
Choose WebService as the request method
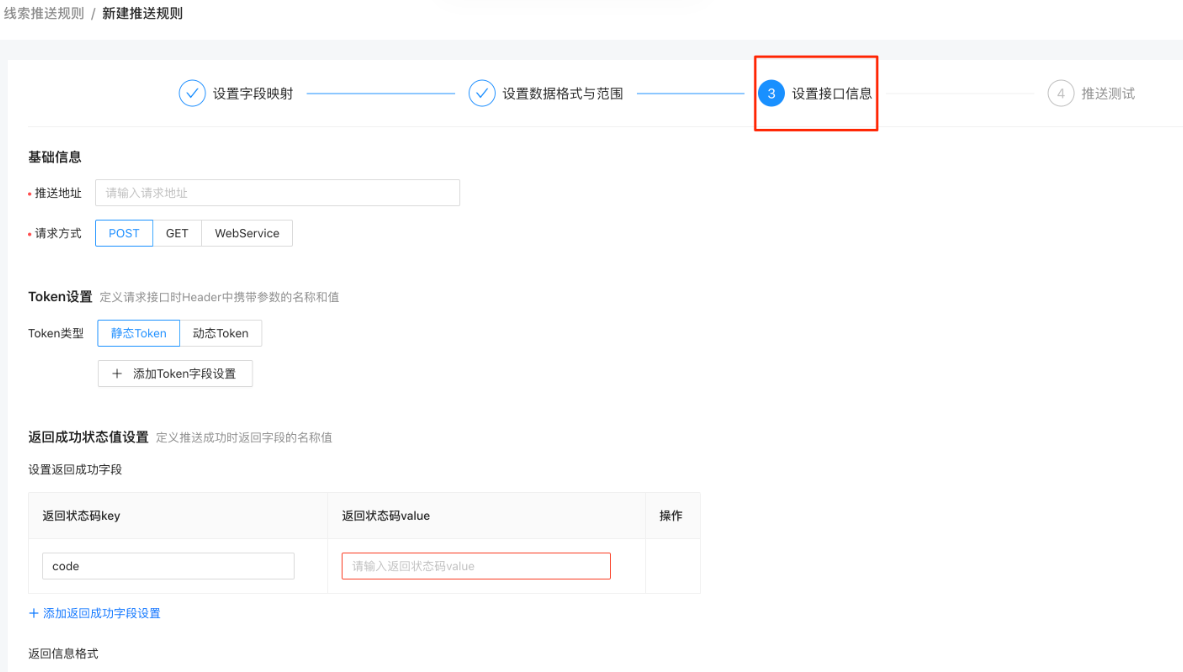pyautogui.click(x=246, y=232)
